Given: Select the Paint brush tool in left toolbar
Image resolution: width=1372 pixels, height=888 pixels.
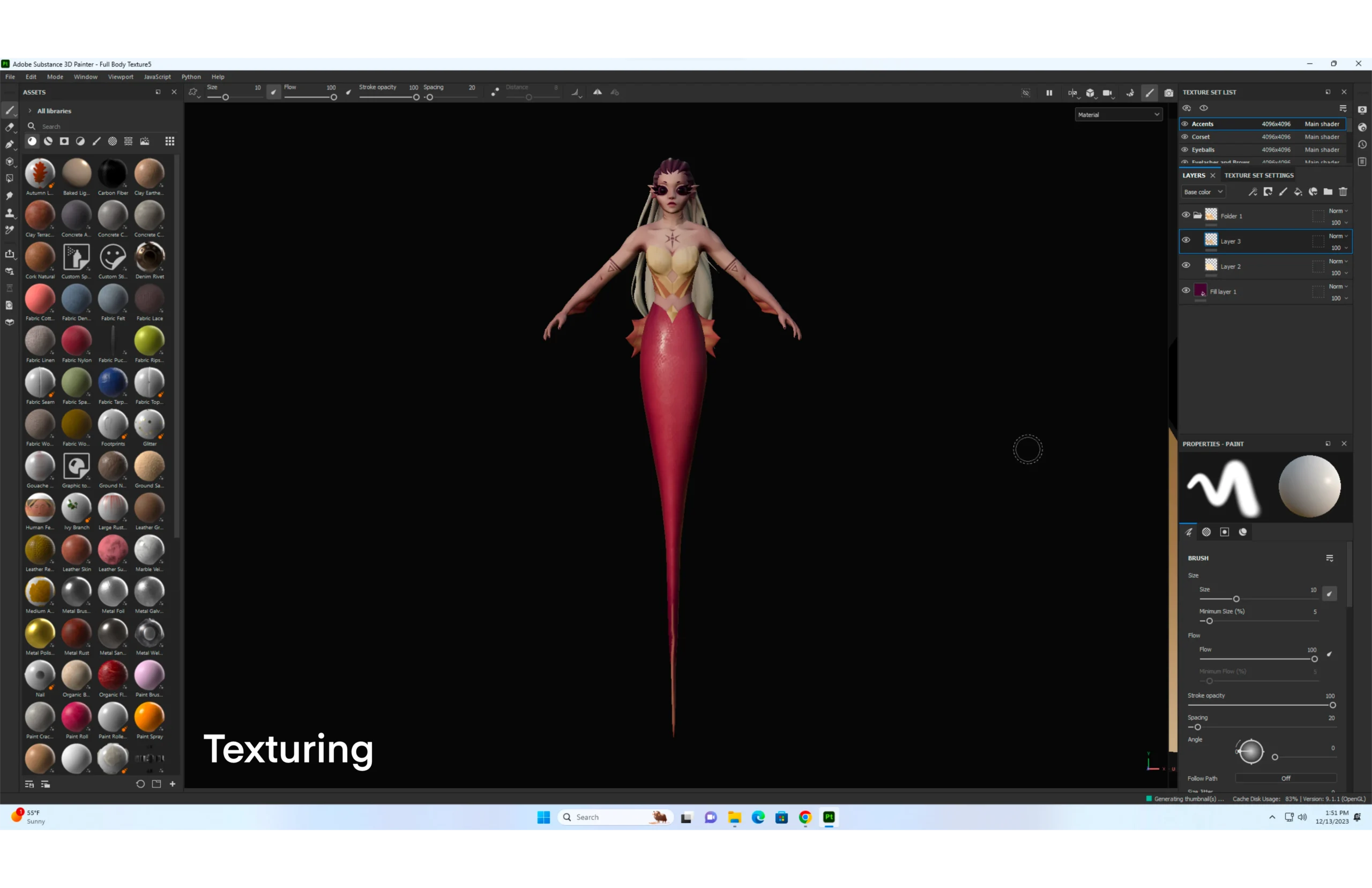Looking at the screenshot, I should point(10,110).
